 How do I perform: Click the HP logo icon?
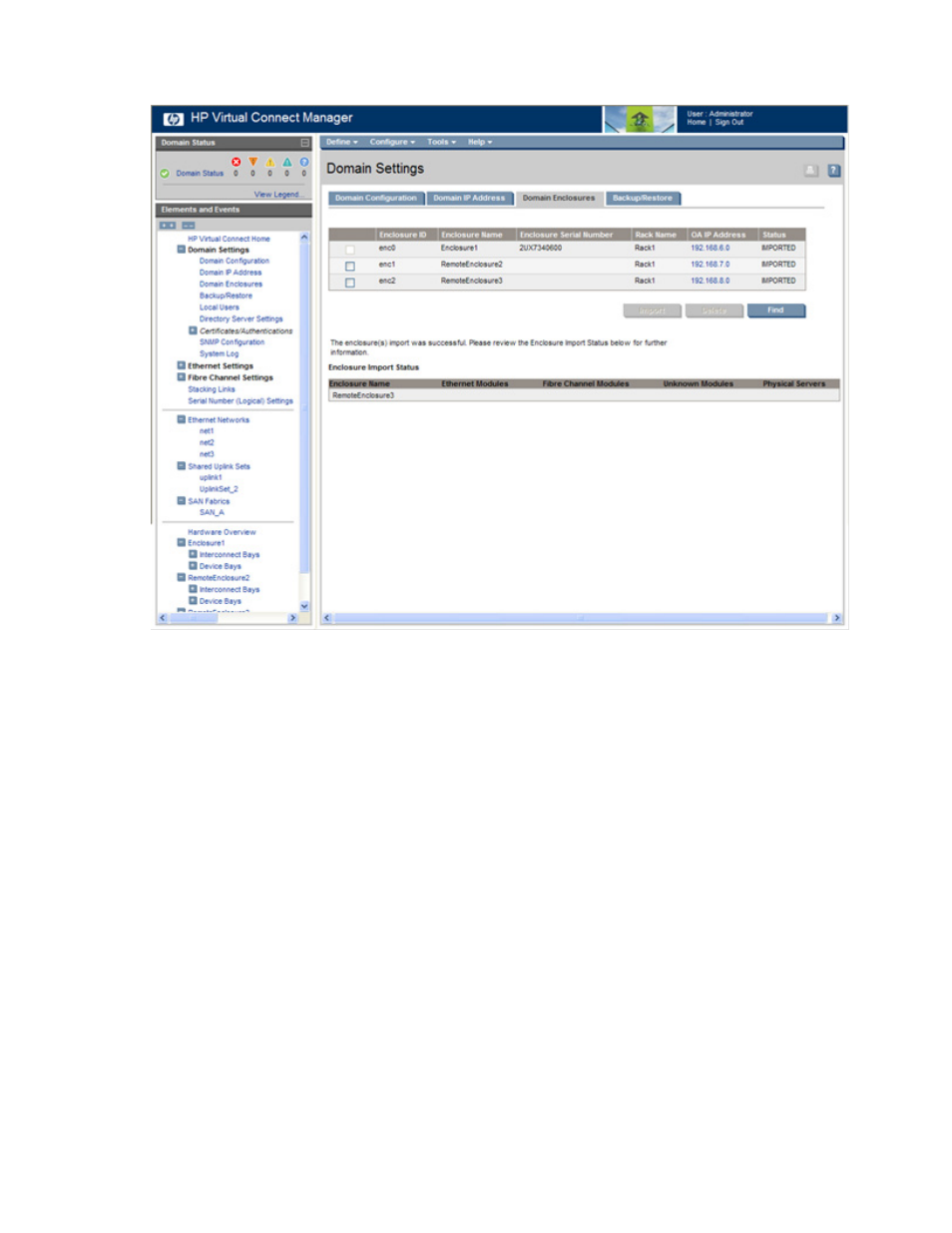[x=173, y=119]
